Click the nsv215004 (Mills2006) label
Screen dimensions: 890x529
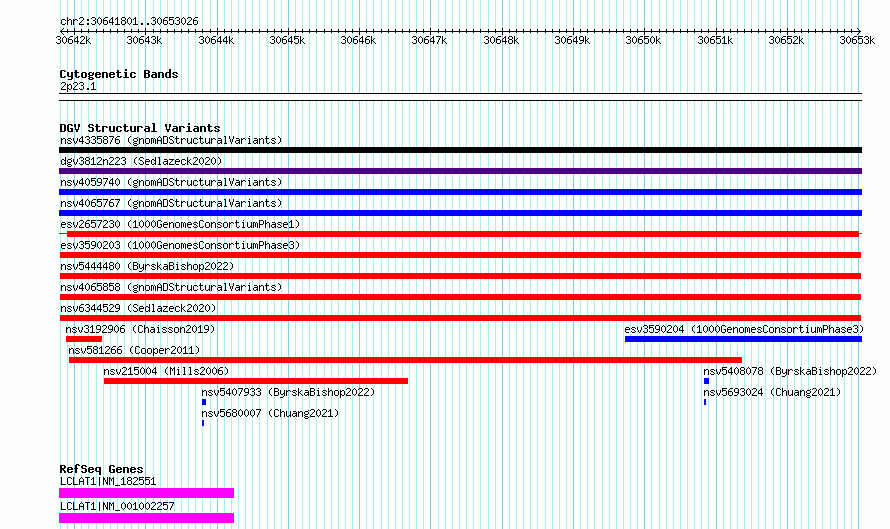[166, 371]
